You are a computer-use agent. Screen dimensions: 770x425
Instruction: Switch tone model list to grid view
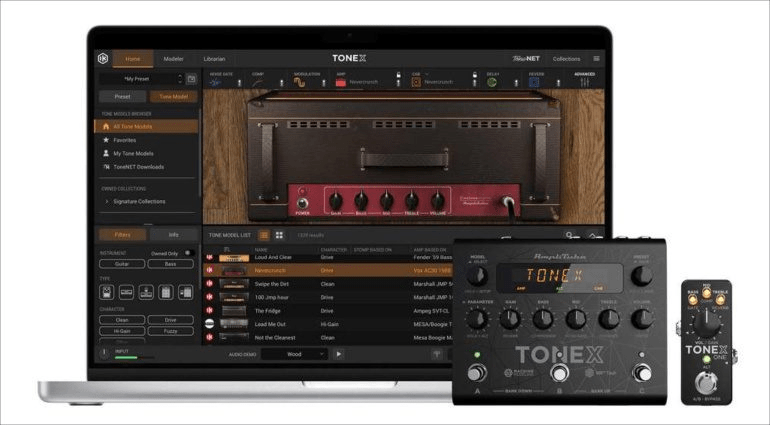279,235
